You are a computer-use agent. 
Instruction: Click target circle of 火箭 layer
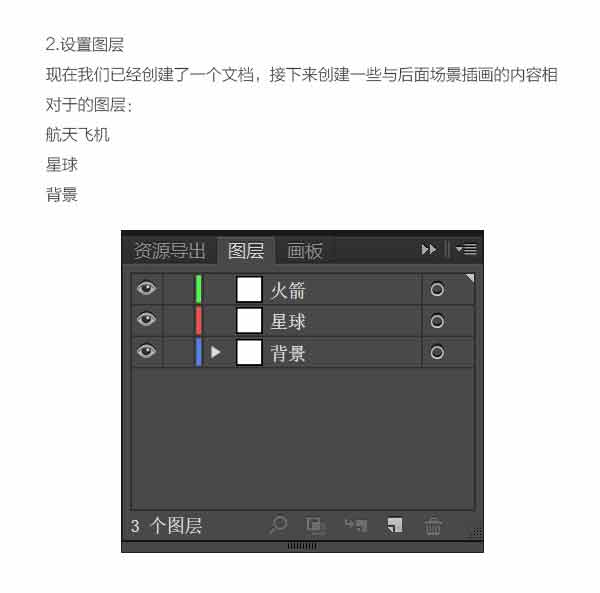coord(437,290)
